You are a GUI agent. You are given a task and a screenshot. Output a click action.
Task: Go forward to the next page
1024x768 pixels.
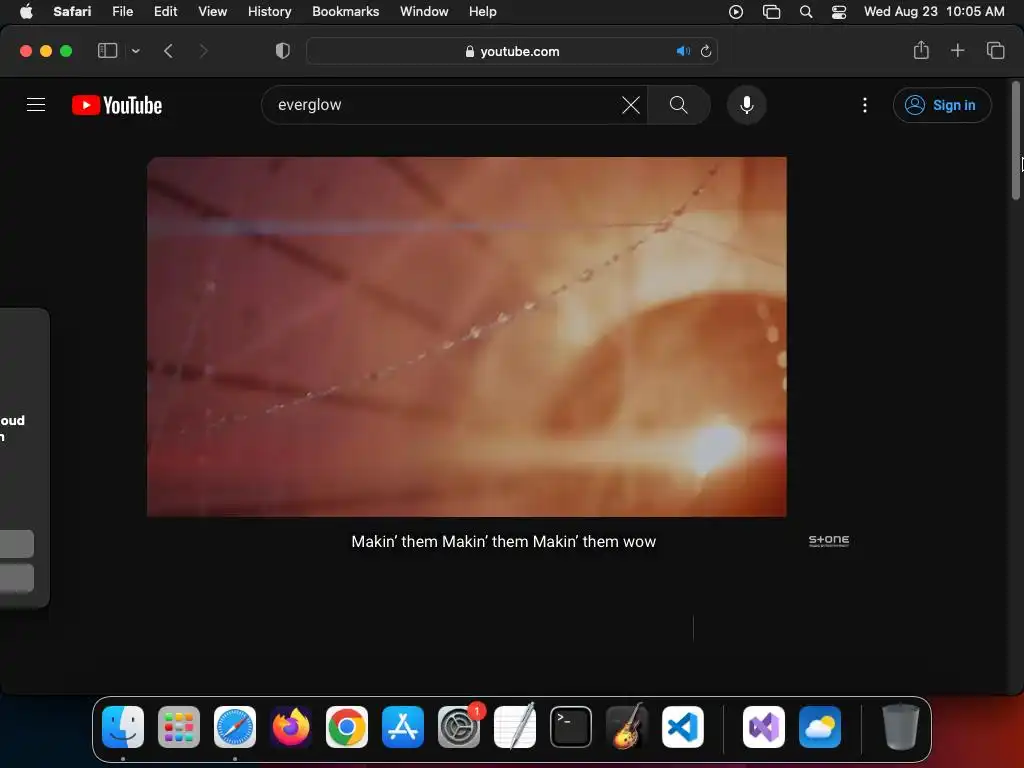(x=203, y=51)
